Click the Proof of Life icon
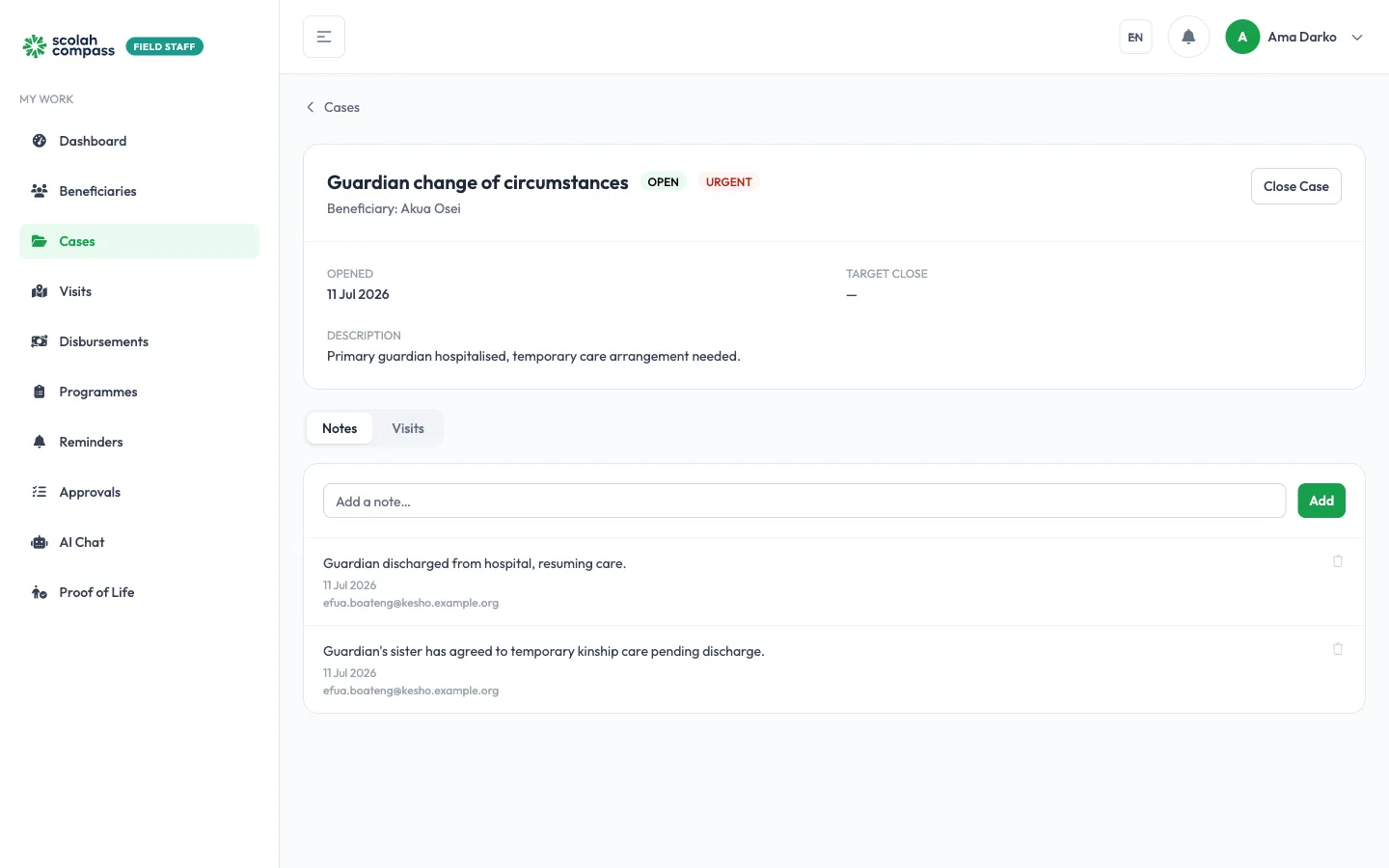Viewport: 1389px width, 868px height. pos(40,592)
